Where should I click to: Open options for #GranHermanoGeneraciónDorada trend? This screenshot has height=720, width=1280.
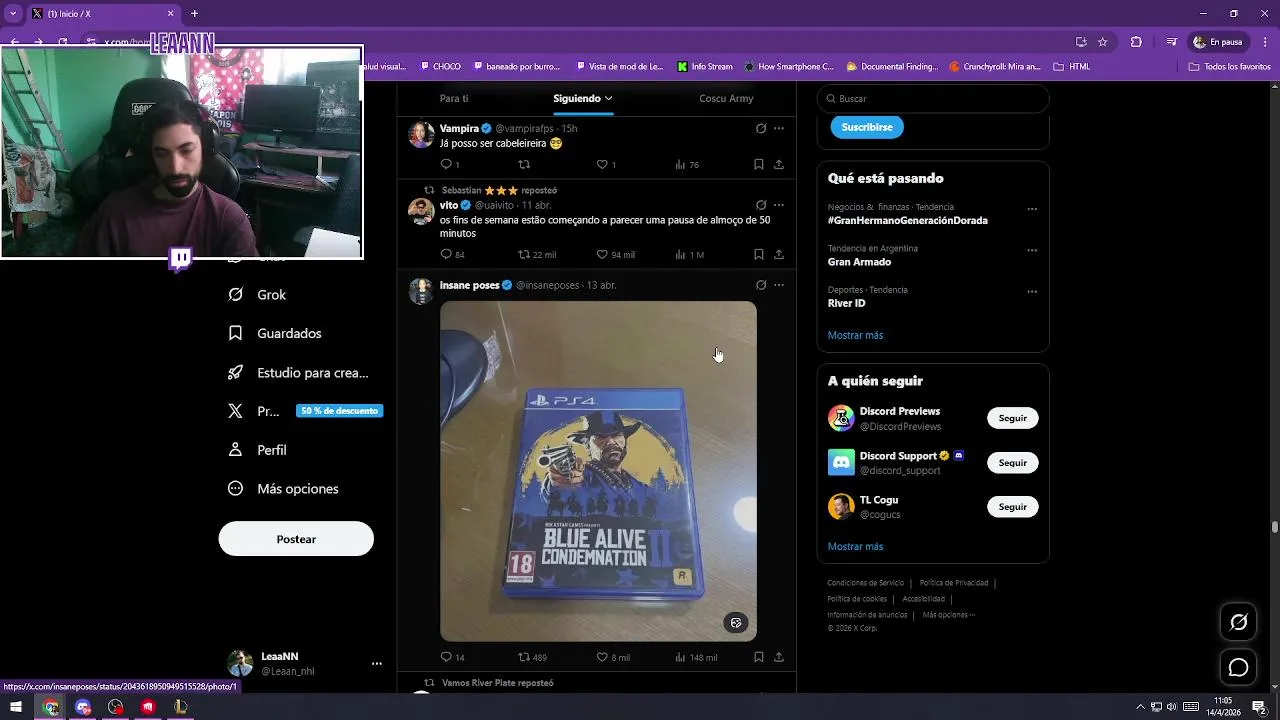tap(1032, 209)
